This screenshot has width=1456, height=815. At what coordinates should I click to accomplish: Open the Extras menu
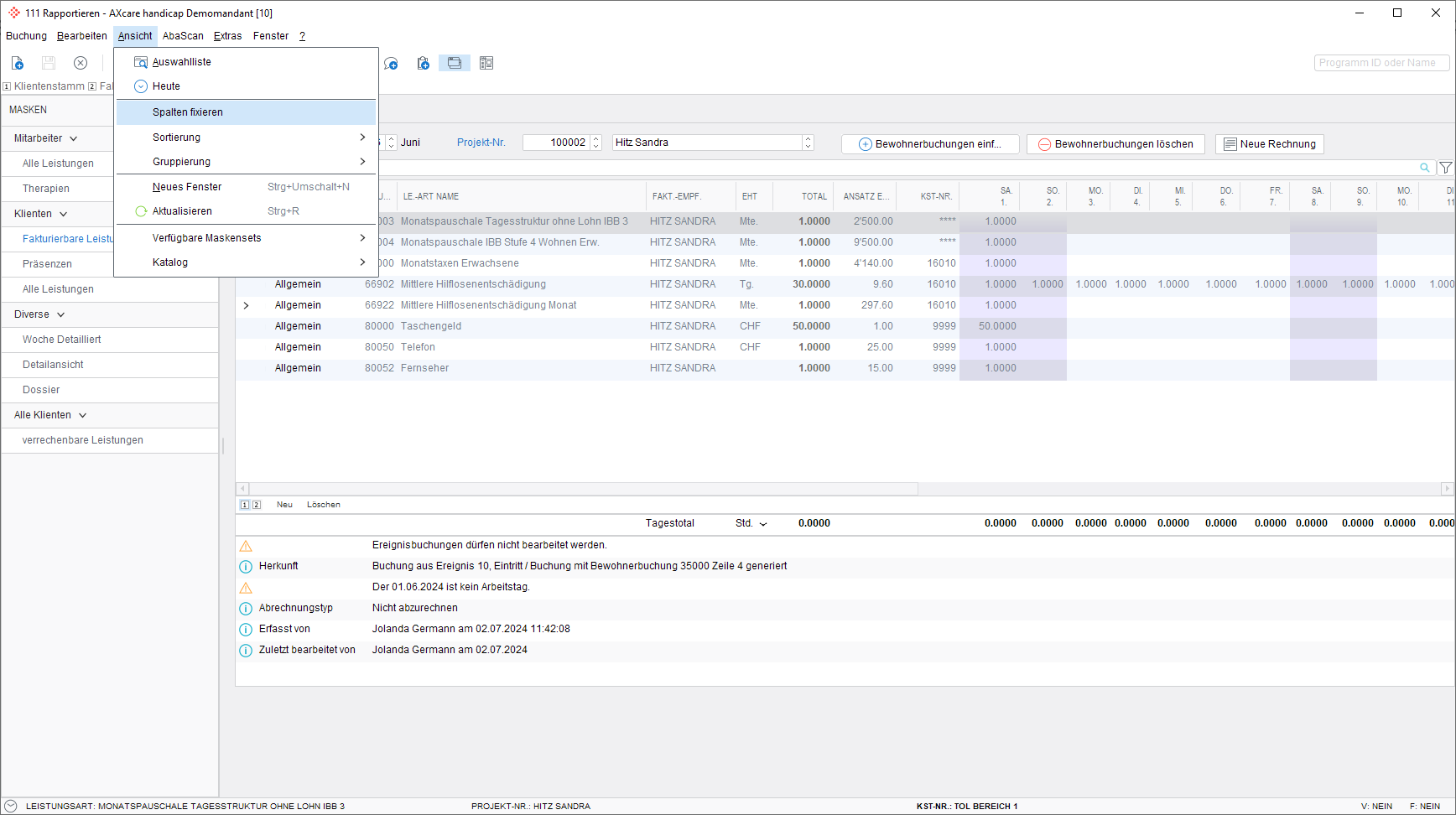(x=227, y=36)
